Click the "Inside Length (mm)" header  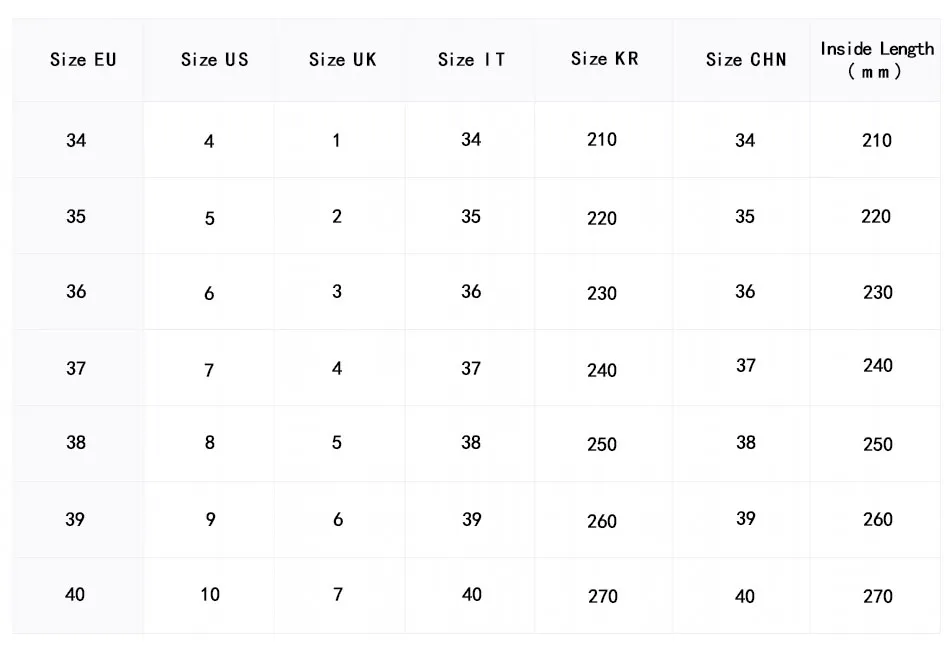click(877, 60)
